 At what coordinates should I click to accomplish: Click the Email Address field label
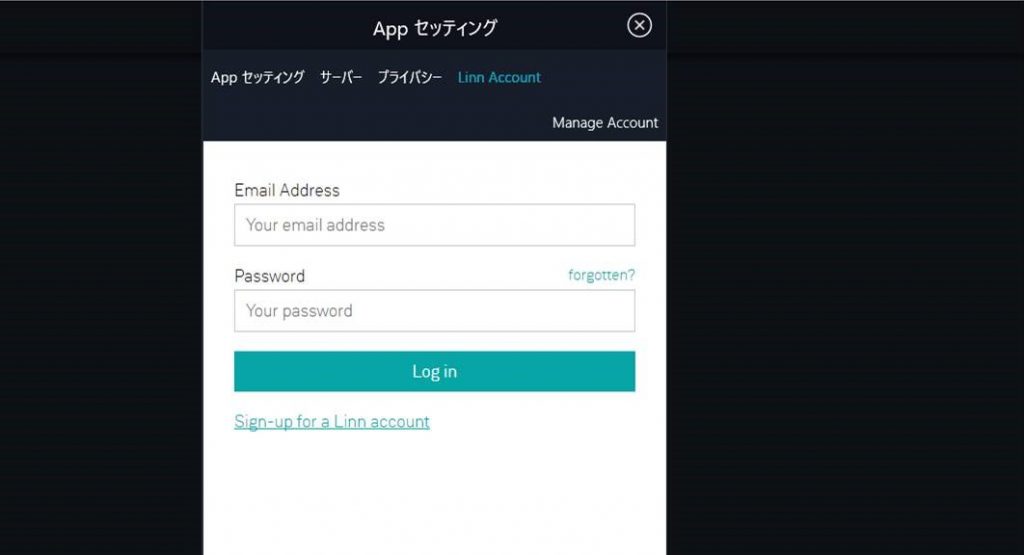tap(287, 190)
